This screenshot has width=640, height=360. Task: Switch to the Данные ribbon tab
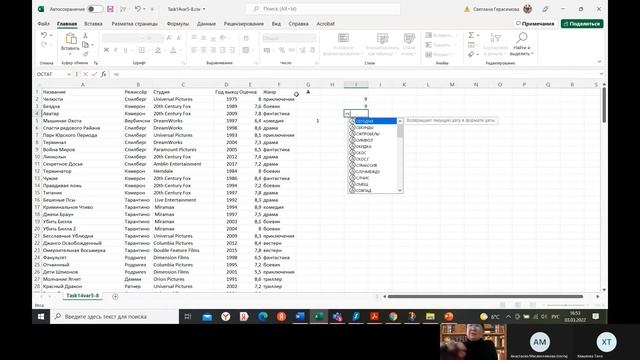click(x=206, y=24)
